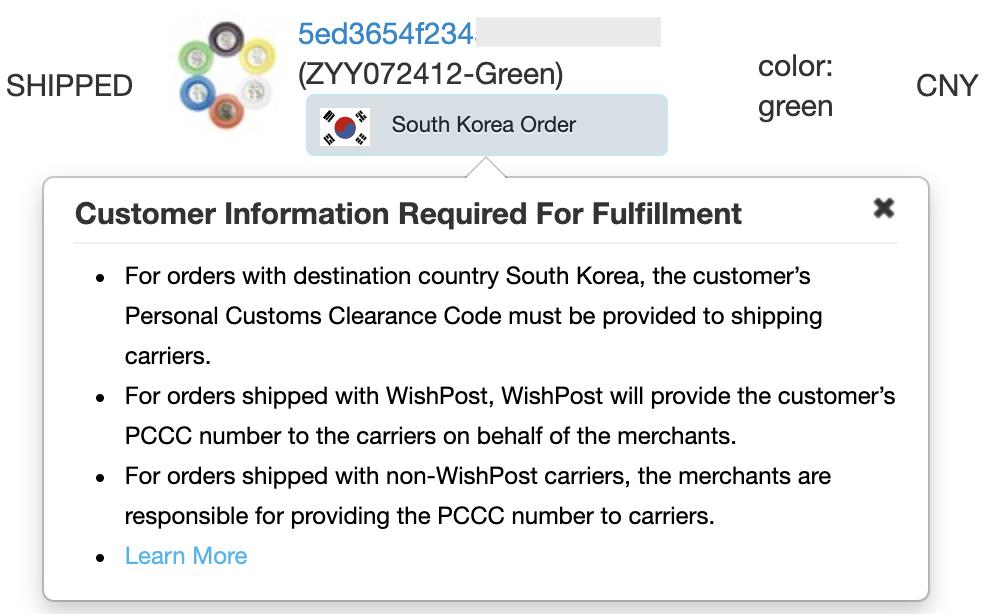The image size is (986, 614).
Task: Select the SHIPPED status label
Action: click(69, 86)
